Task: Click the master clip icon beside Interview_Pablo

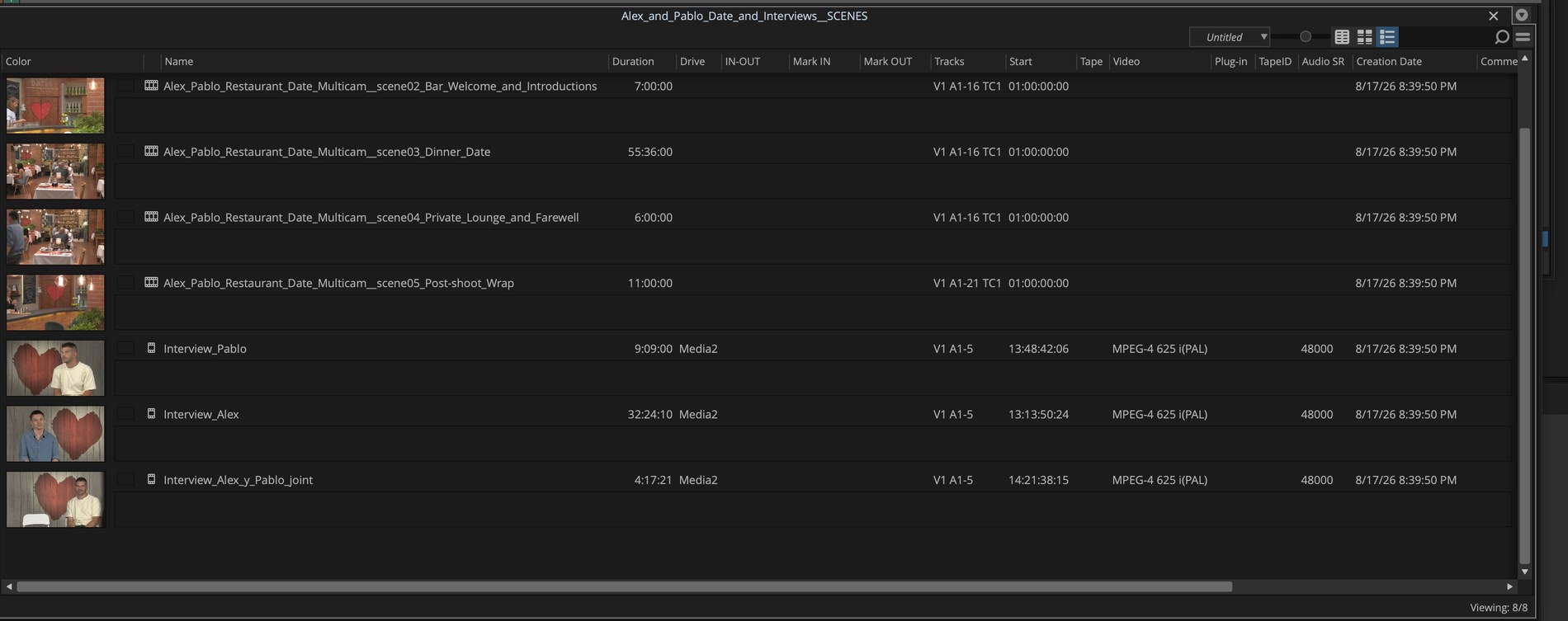Action: [x=151, y=348]
